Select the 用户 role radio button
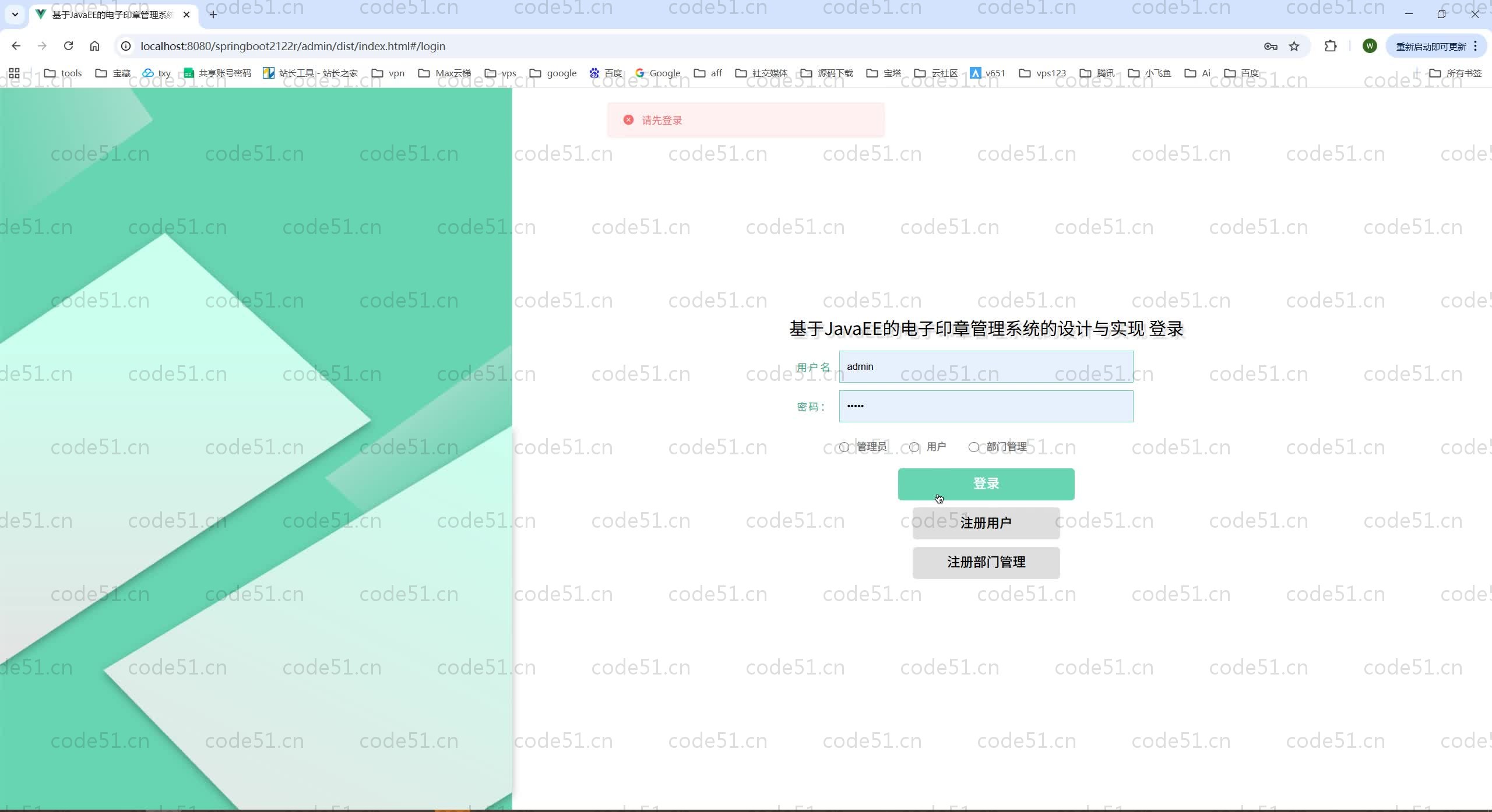1492x812 pixels. [x=914, y=447]
